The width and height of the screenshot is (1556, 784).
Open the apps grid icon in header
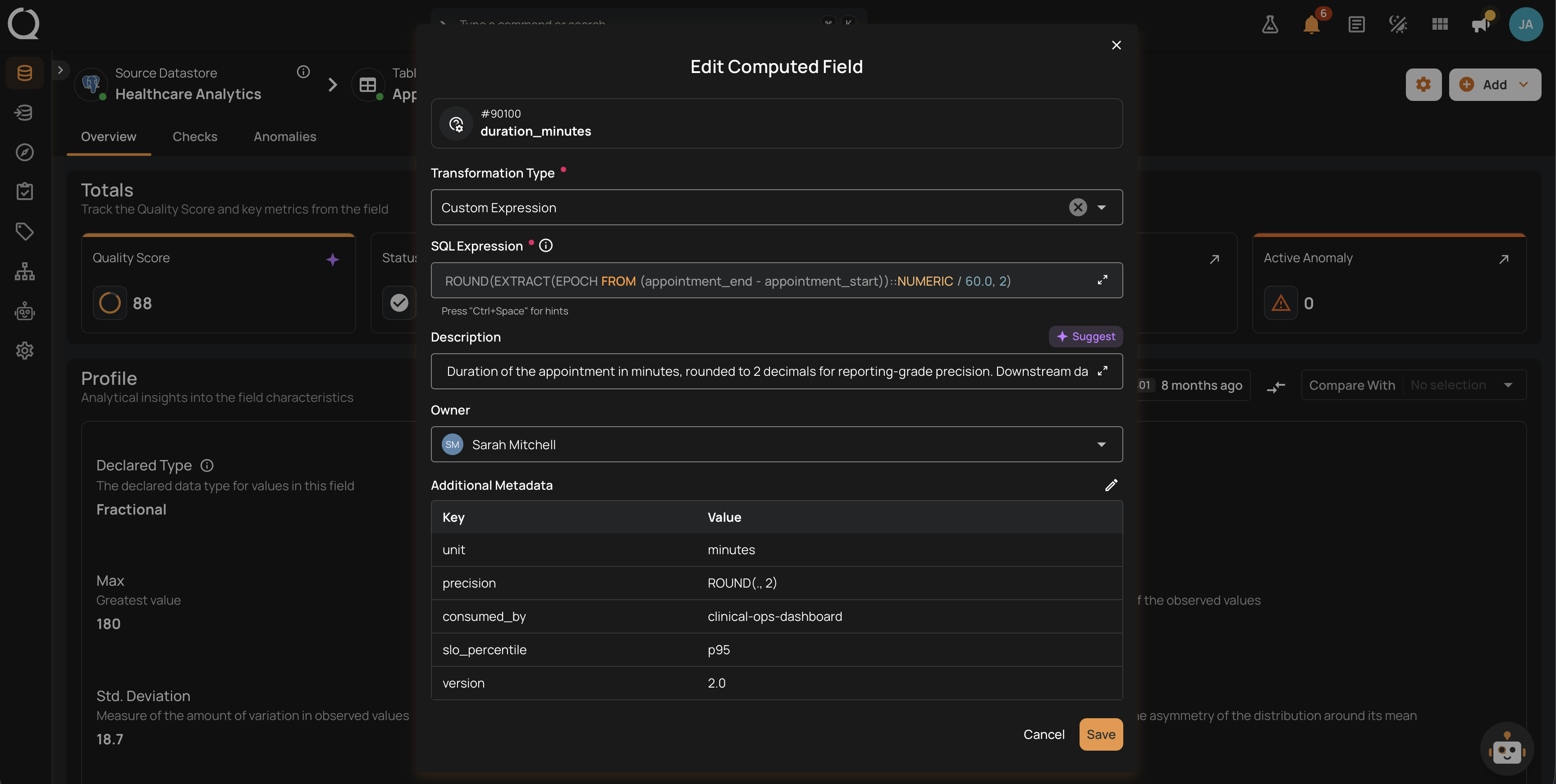click(1440, 24)
